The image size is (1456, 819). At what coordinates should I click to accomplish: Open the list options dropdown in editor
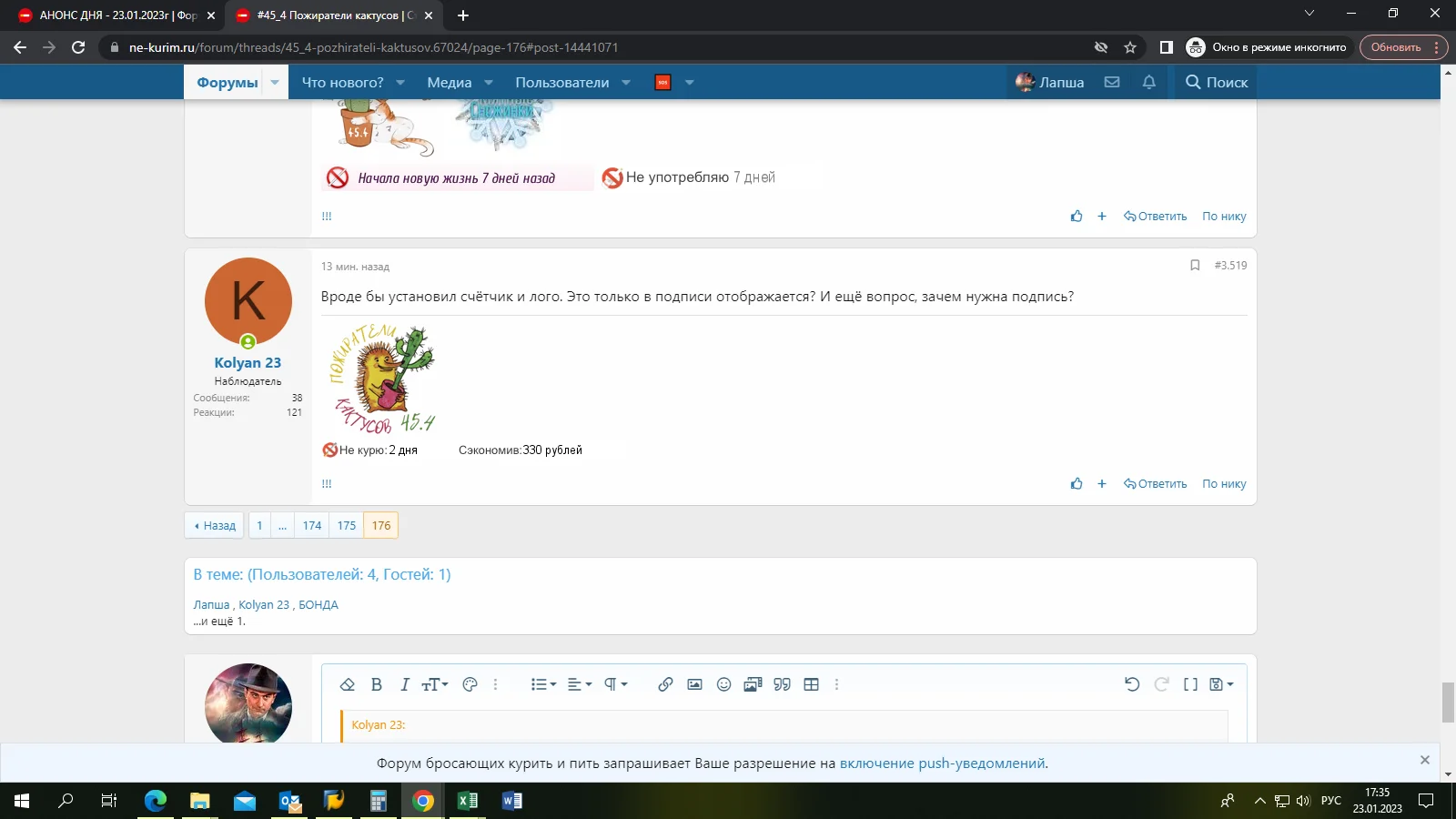(x=543, y=684)
